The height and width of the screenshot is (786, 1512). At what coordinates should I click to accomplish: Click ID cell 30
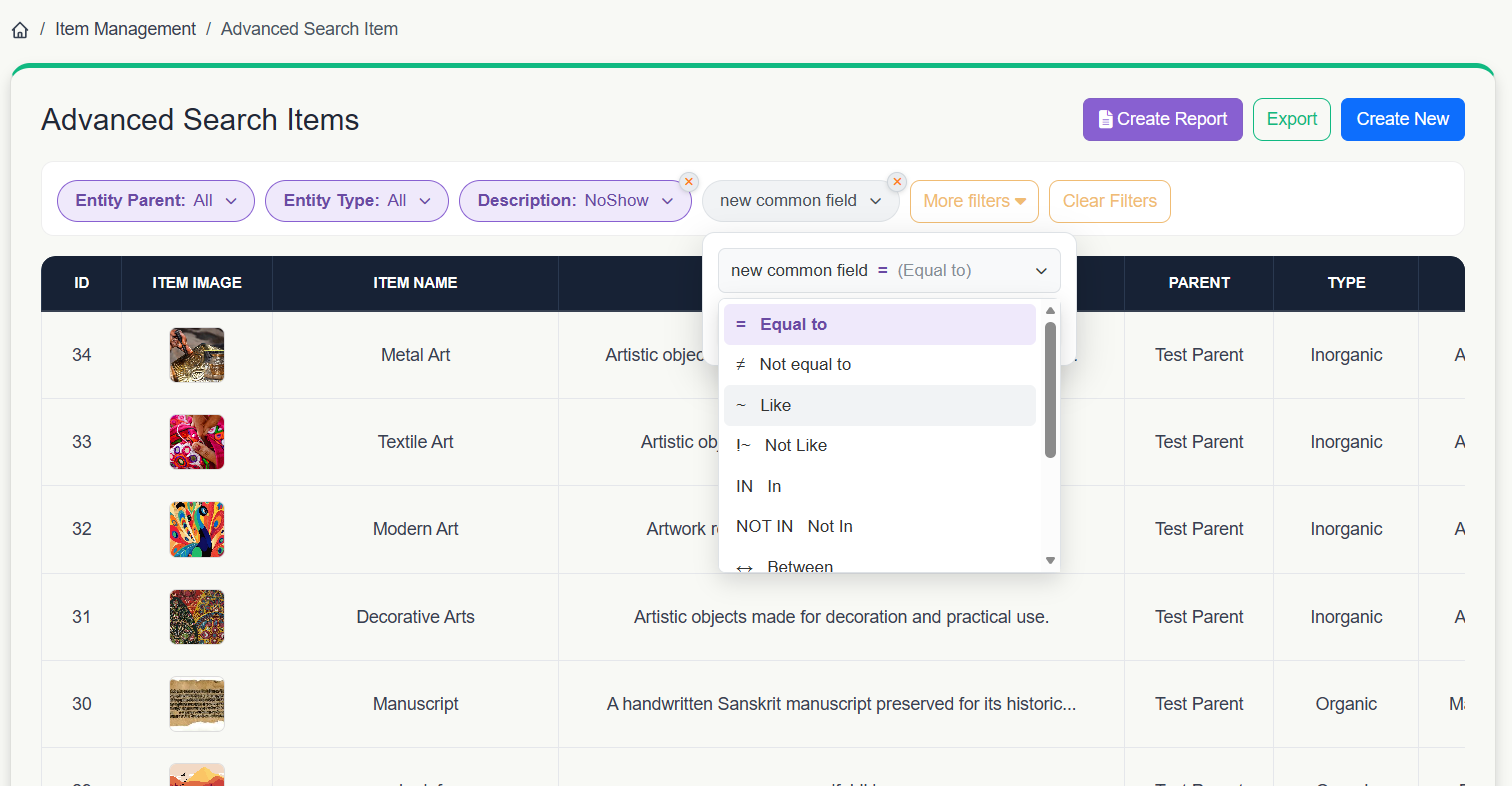pyautogui.click(x=82, y=704)
